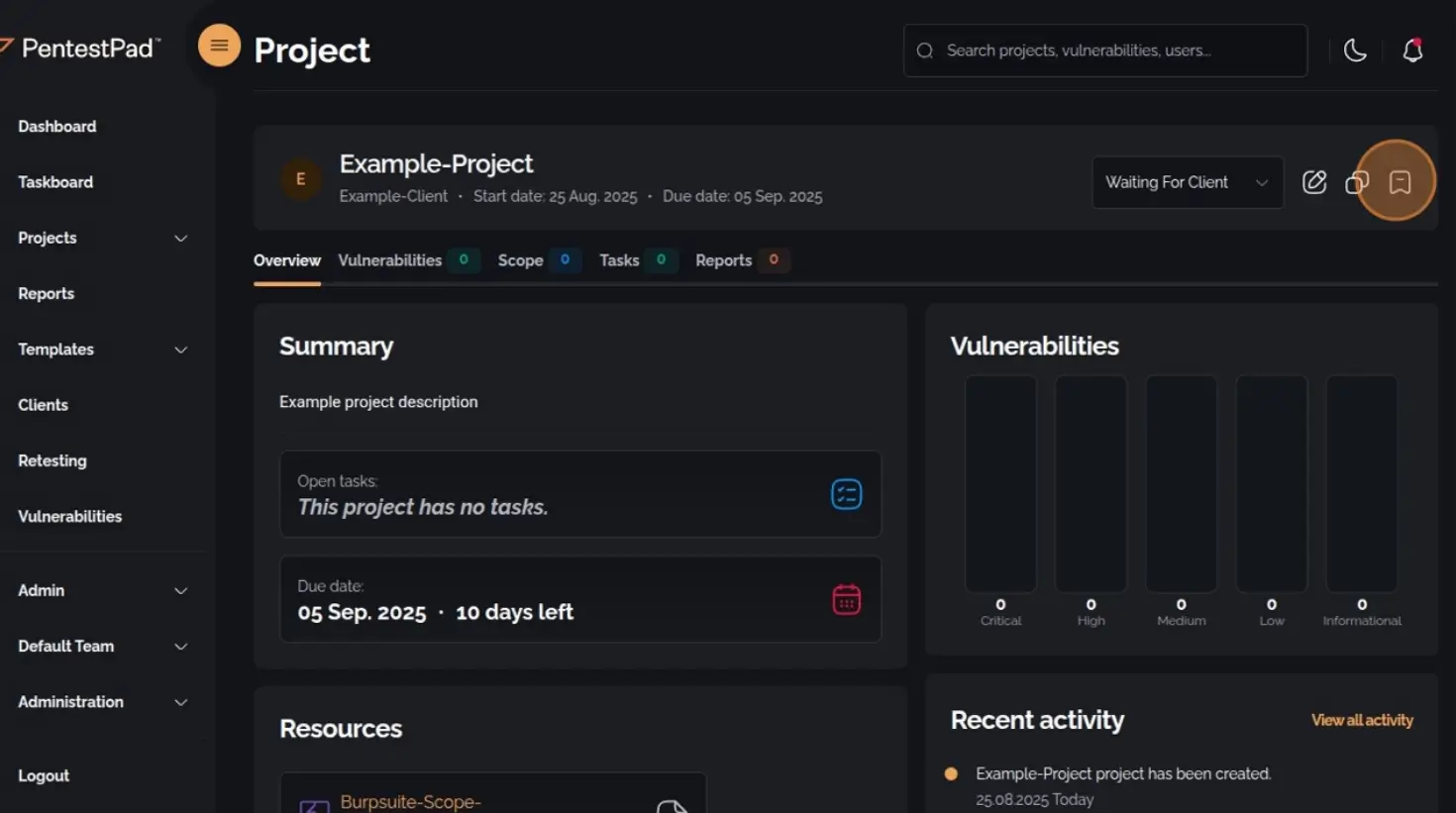This screenshot has height=813, width=1456.
Task: Click the search projects input field
Action: point(1104,51)
